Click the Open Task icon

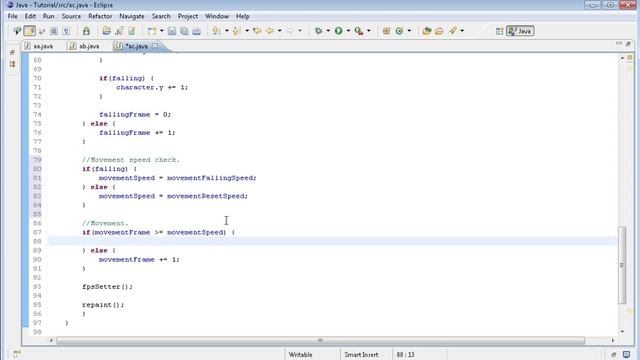tap(439, 31)
